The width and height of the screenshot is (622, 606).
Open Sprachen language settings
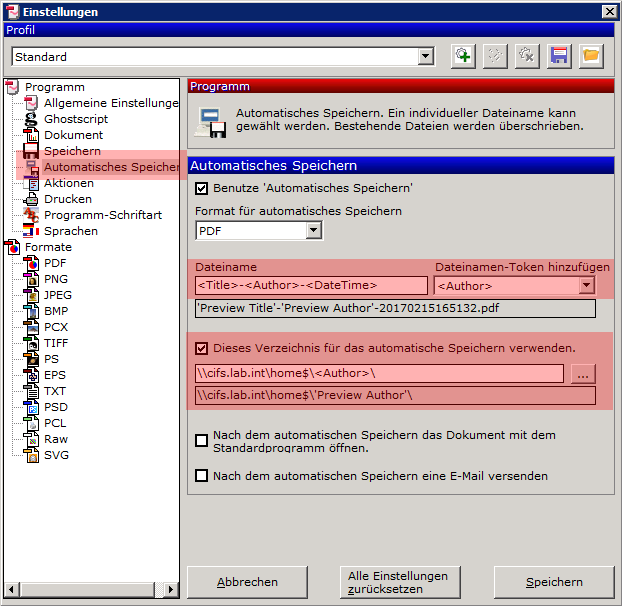pos(70,231)
